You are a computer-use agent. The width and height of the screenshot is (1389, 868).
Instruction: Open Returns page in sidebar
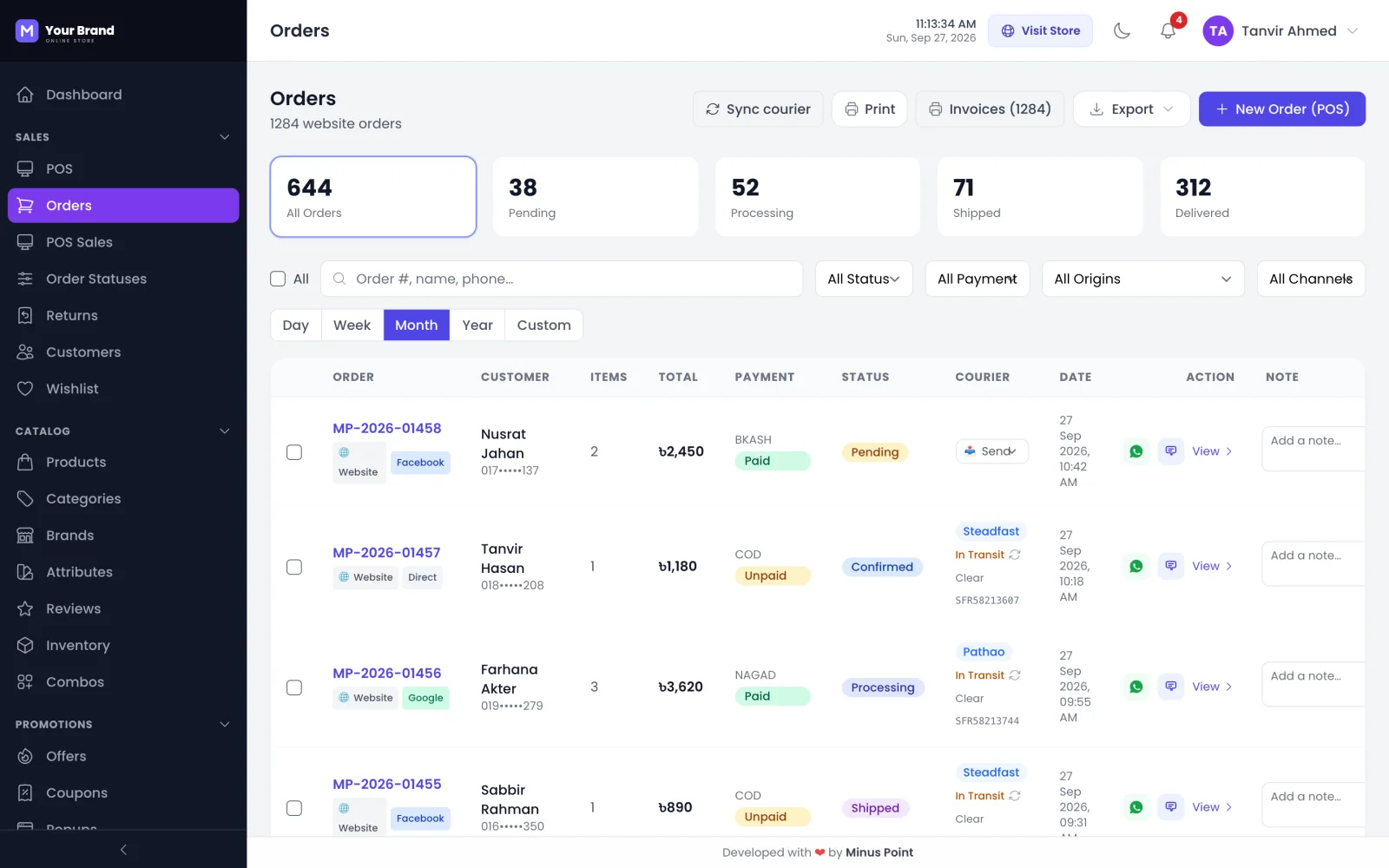[123, 316]
